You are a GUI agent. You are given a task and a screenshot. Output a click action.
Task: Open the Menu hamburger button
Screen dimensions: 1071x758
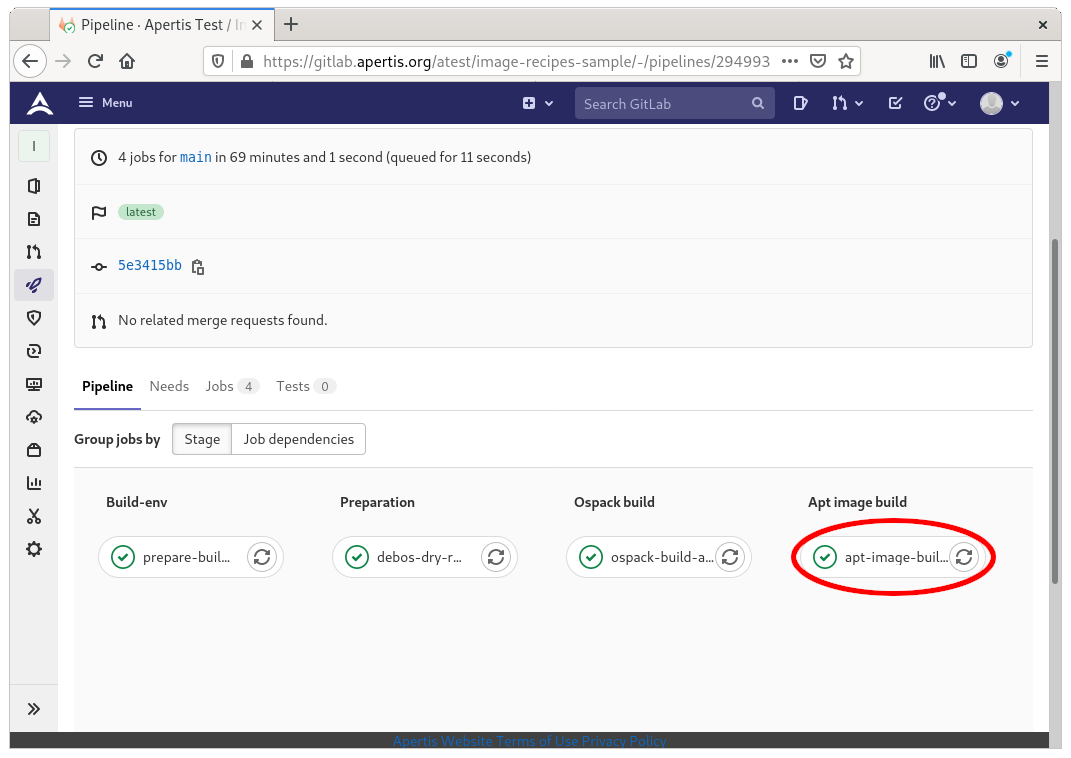[x=105, y=102]
